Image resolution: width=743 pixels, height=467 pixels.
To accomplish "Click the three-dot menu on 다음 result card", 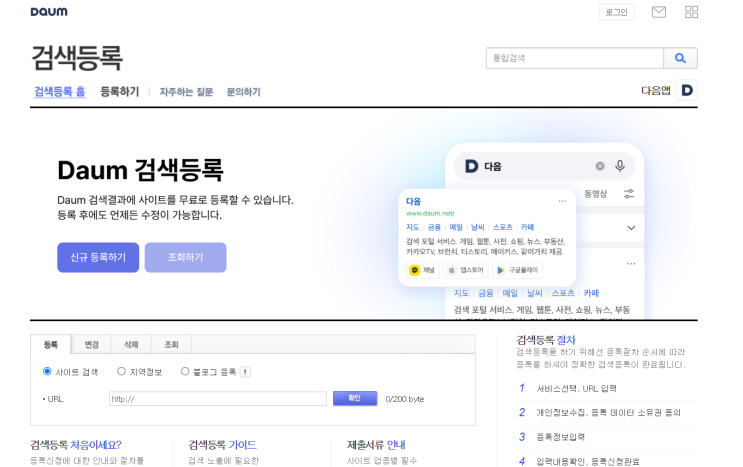I will pyautogui.click(x=562, y=201).
